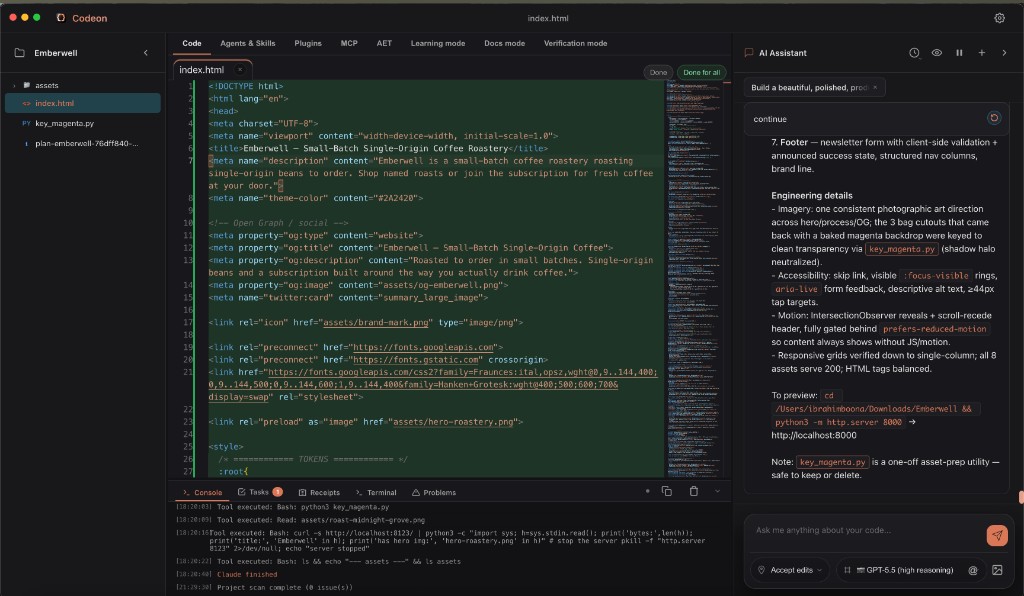Toggle the eye visibility icon in AI Assistant
The width and height of the screenshot is (1024, 596).
coord(936,53)
